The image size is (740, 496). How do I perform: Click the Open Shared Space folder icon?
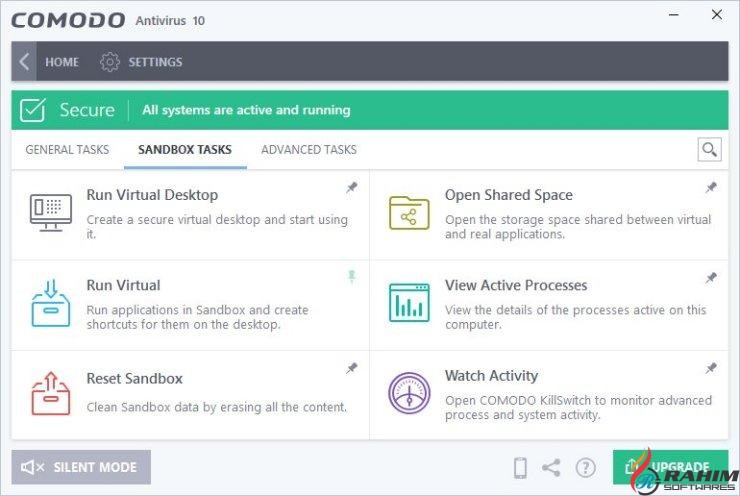click(x=409, y=212)
